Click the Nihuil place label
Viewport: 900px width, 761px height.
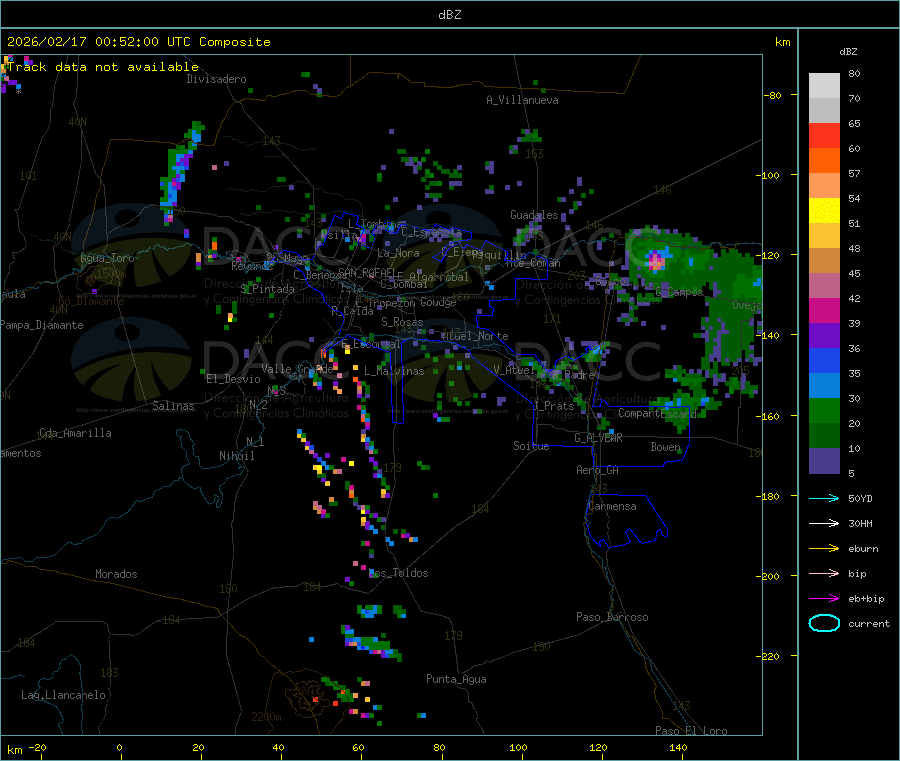click(236, 456)
